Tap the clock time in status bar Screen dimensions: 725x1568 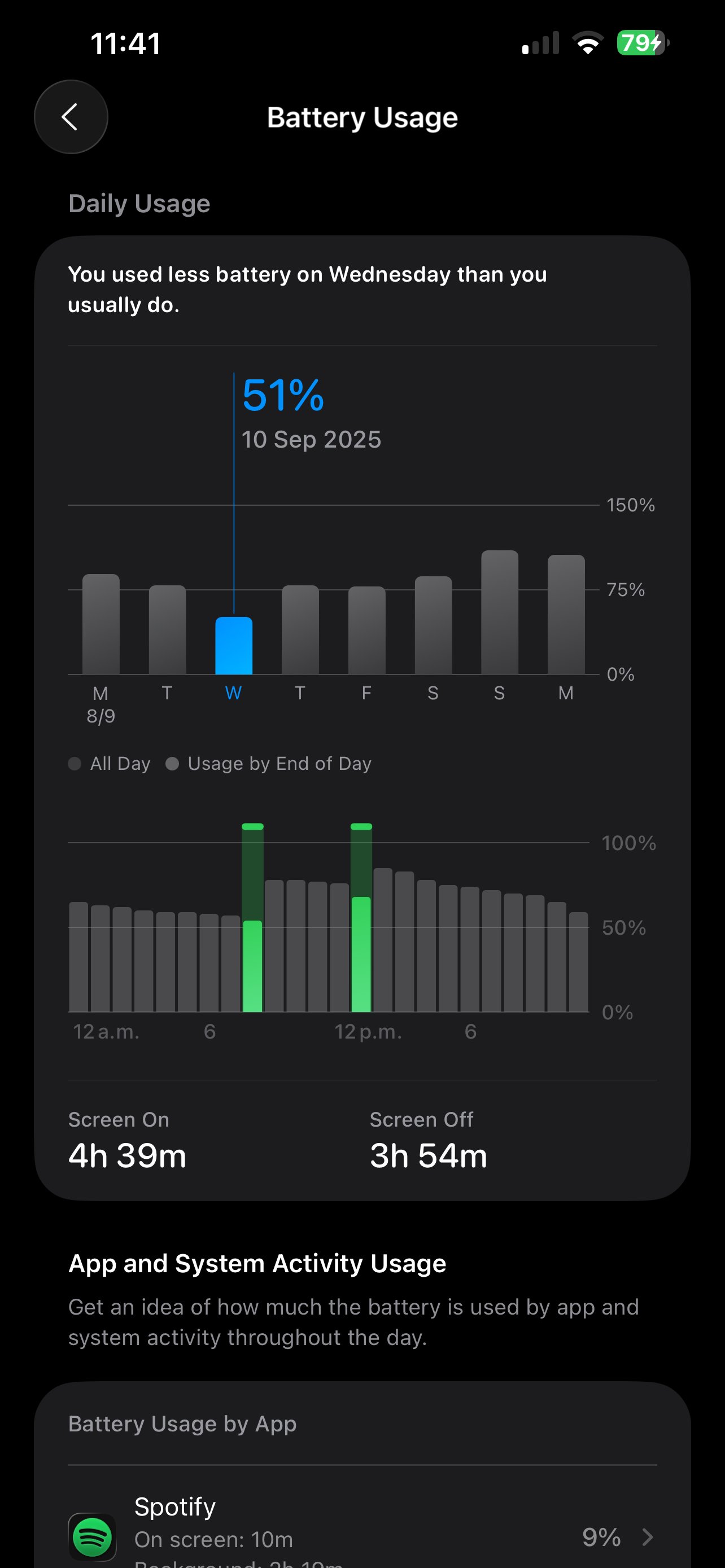click(125, 43)
